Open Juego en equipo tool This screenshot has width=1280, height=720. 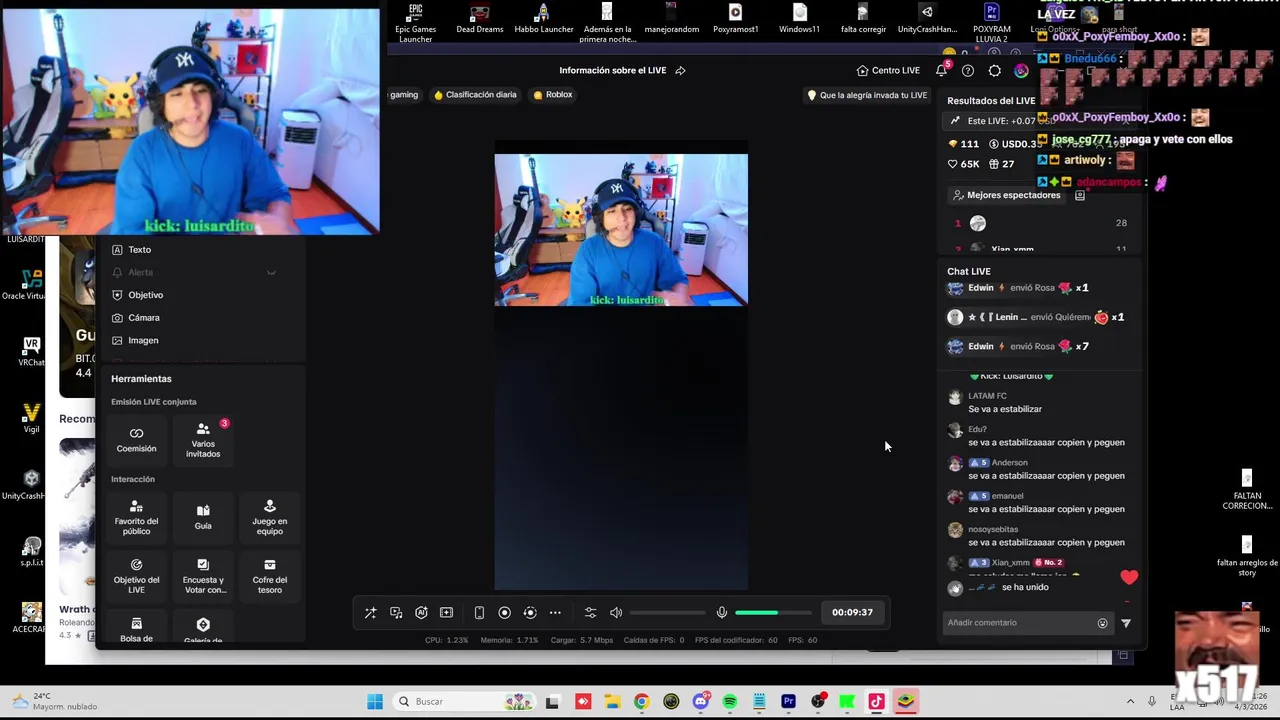(x=269, y=517)
